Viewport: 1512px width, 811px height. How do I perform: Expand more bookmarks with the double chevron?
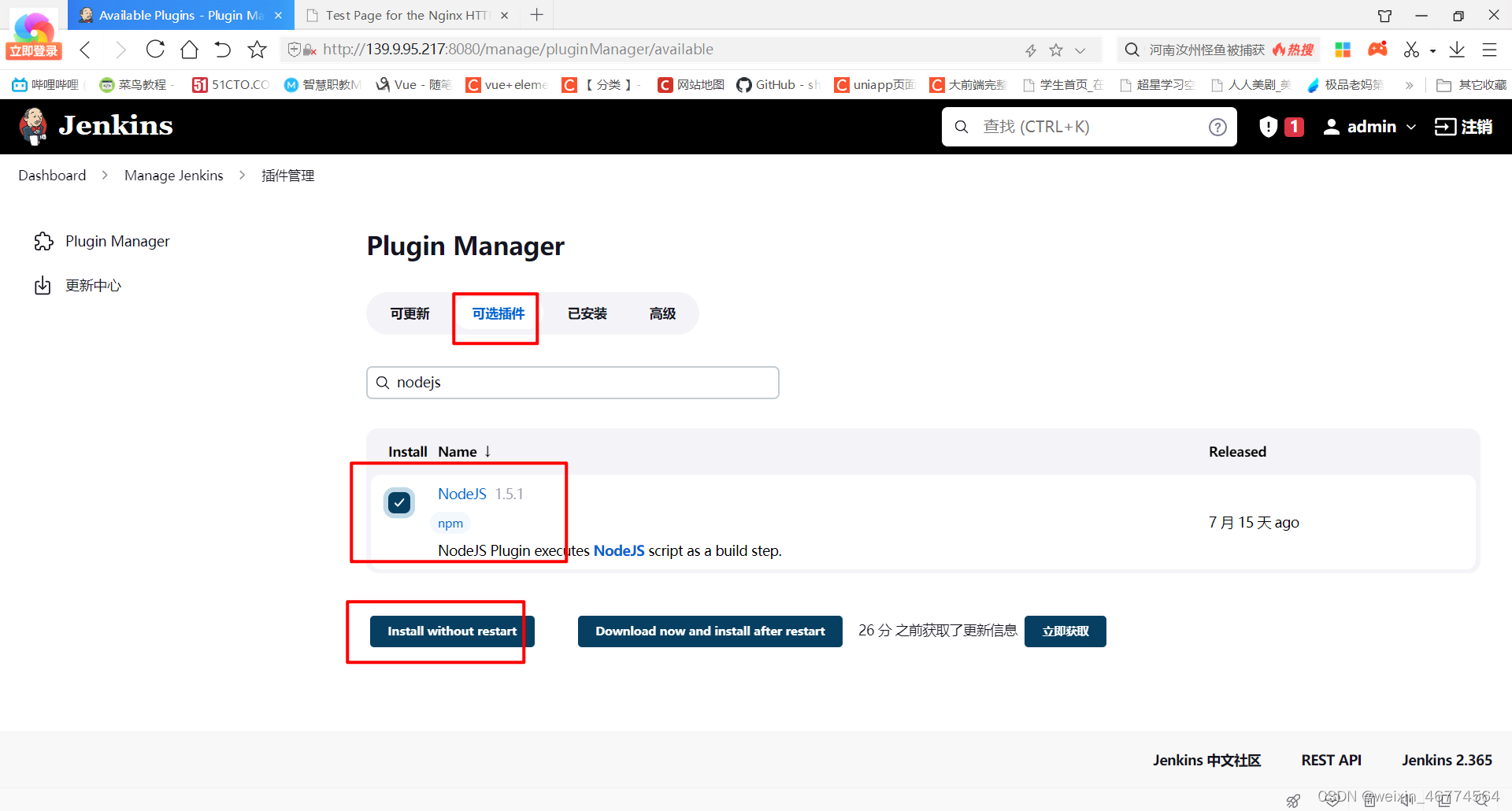pyautogui.click(x=1409, y=85)
